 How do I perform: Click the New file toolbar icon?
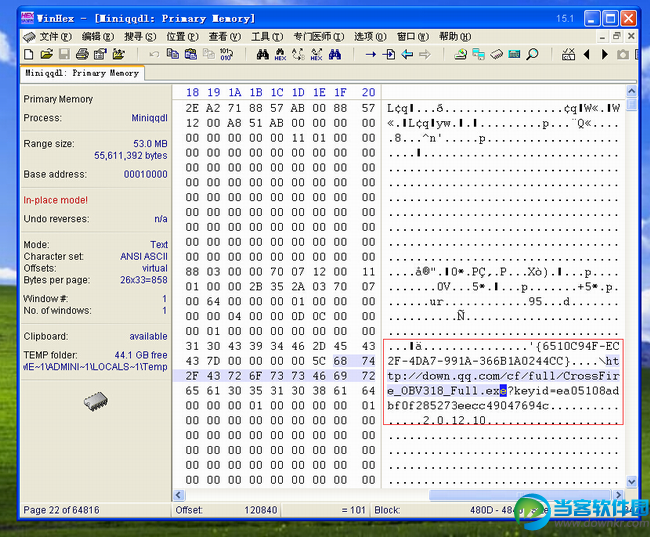[x=30, y=54]
